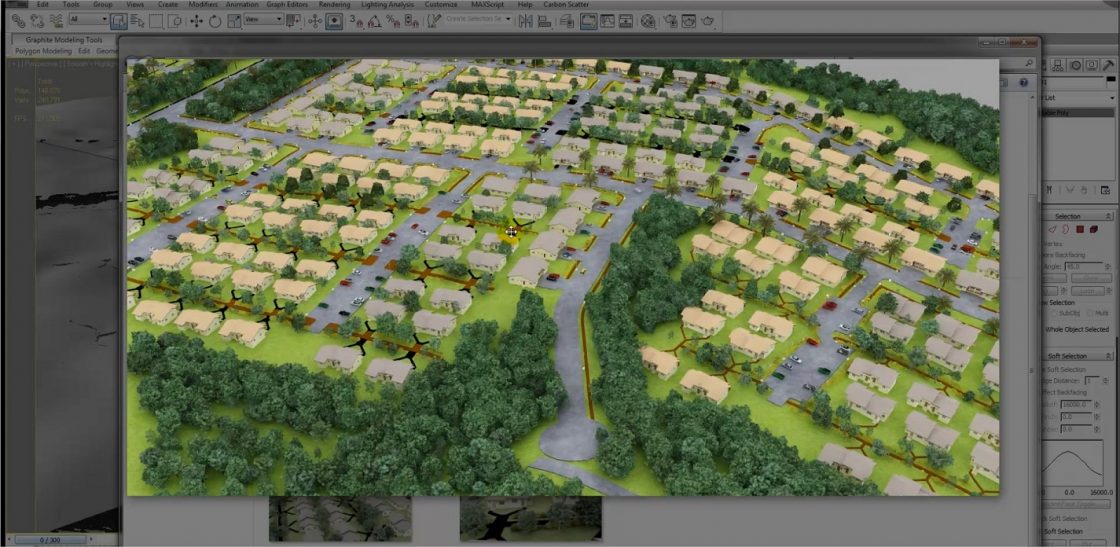Viewport: 1120px width, 547px height.
Task: Click the Select and Link tool icon
Action: point(18,20)
